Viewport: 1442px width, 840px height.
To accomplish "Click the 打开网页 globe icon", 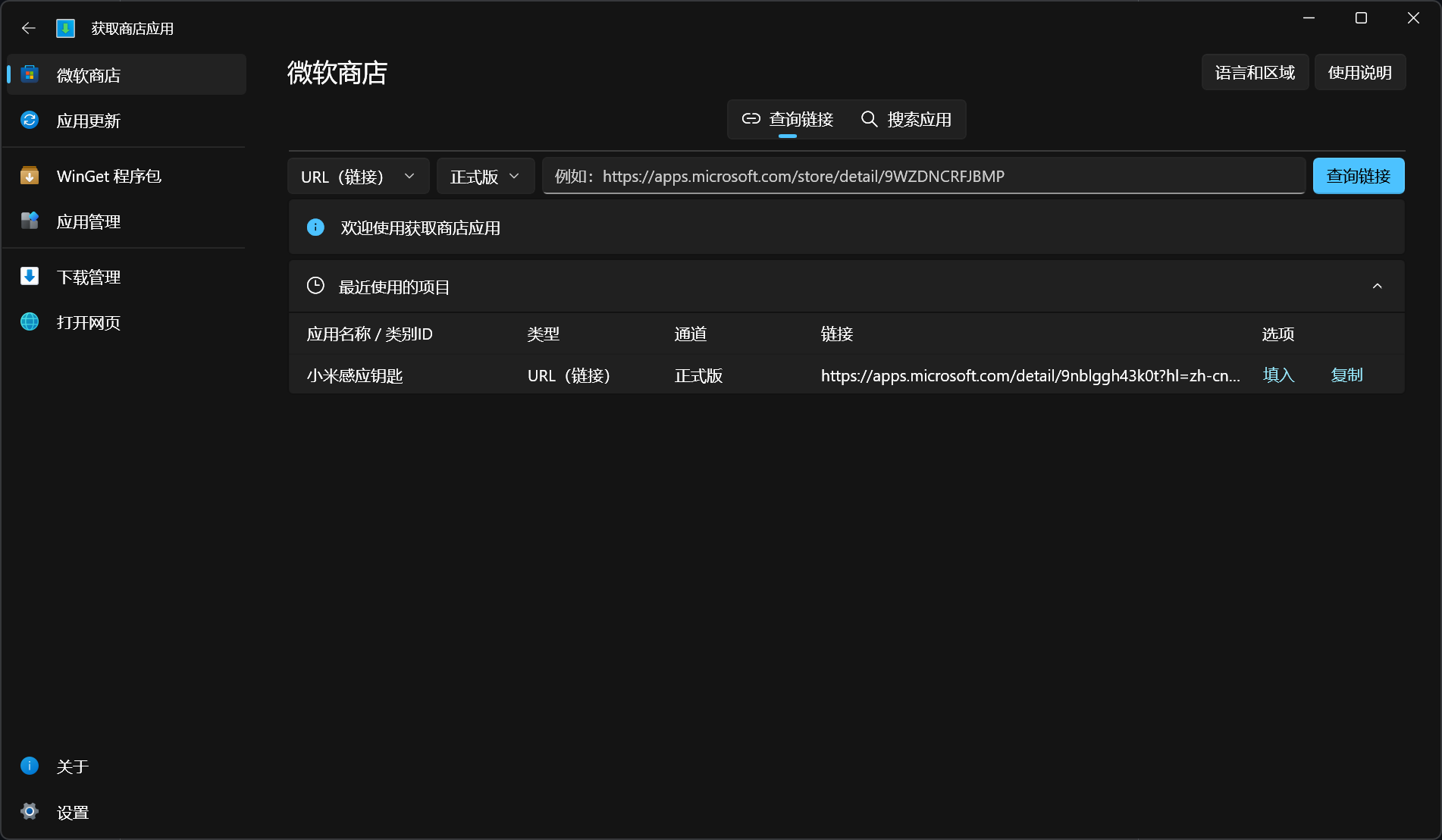I will (30, 321).
